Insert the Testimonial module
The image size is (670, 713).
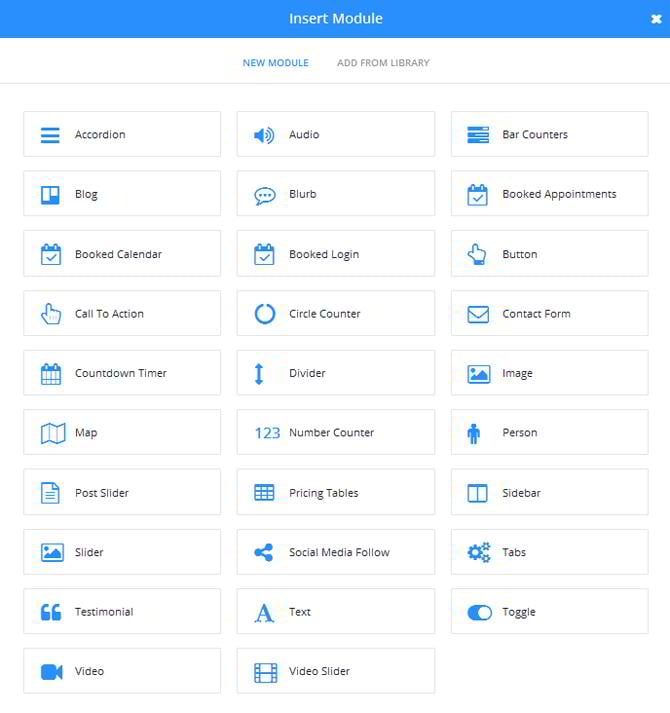coord(122,612)
